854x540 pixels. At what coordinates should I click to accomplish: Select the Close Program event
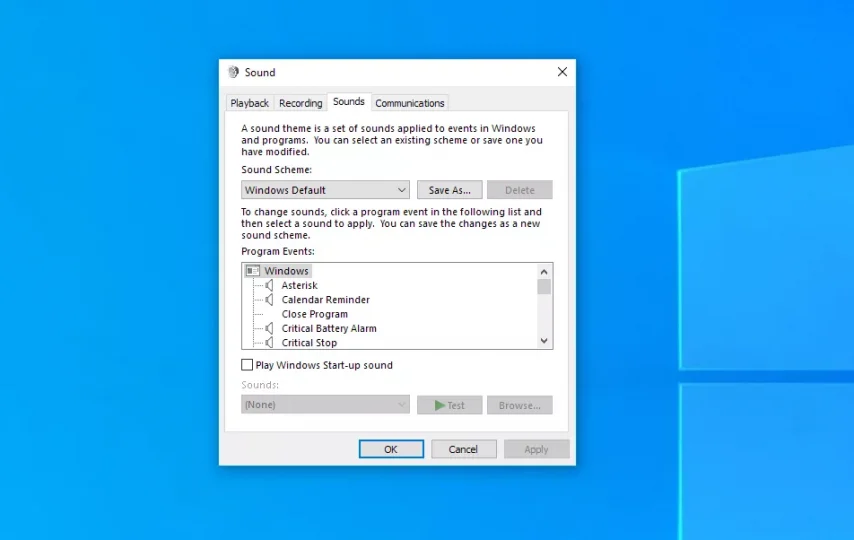coord(314,314)
